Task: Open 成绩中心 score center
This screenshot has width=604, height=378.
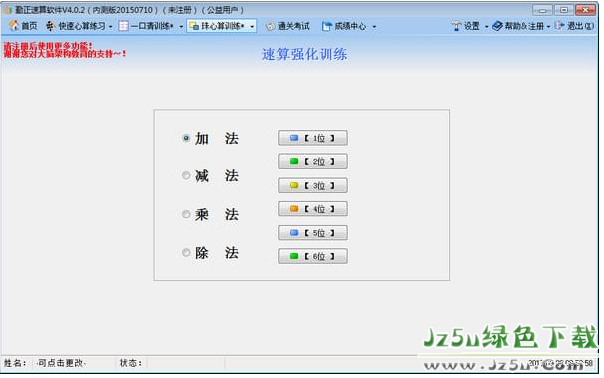Action: click(x=344, y=26)
